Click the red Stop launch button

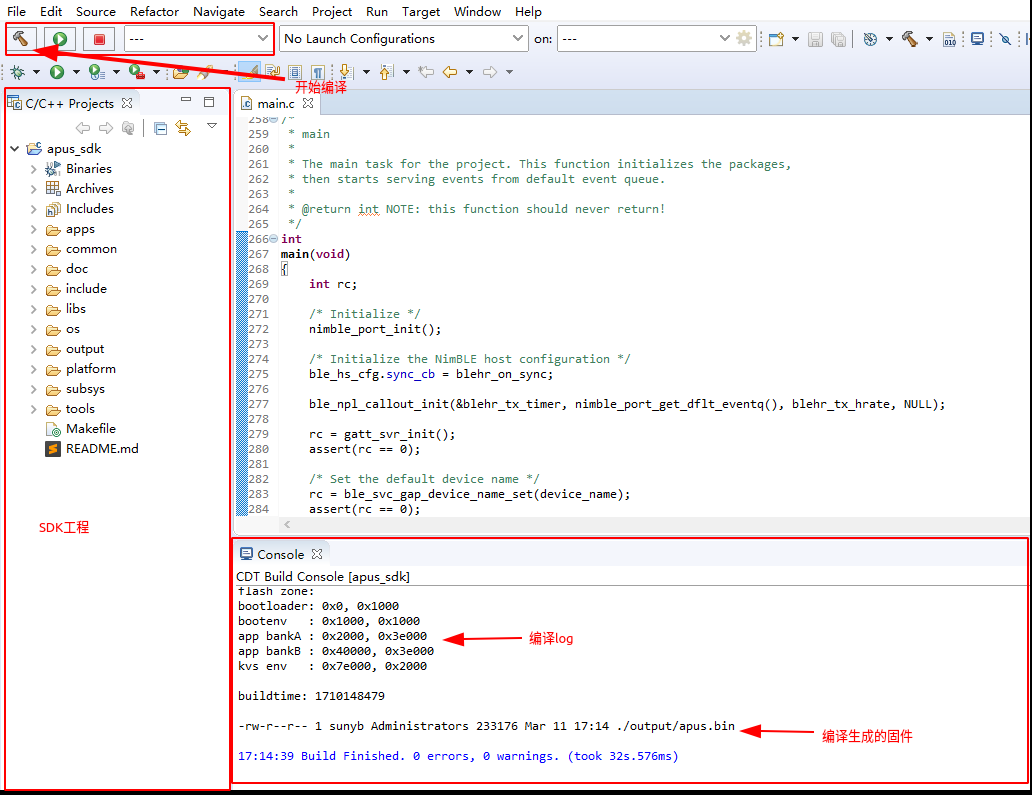[99, 39]
